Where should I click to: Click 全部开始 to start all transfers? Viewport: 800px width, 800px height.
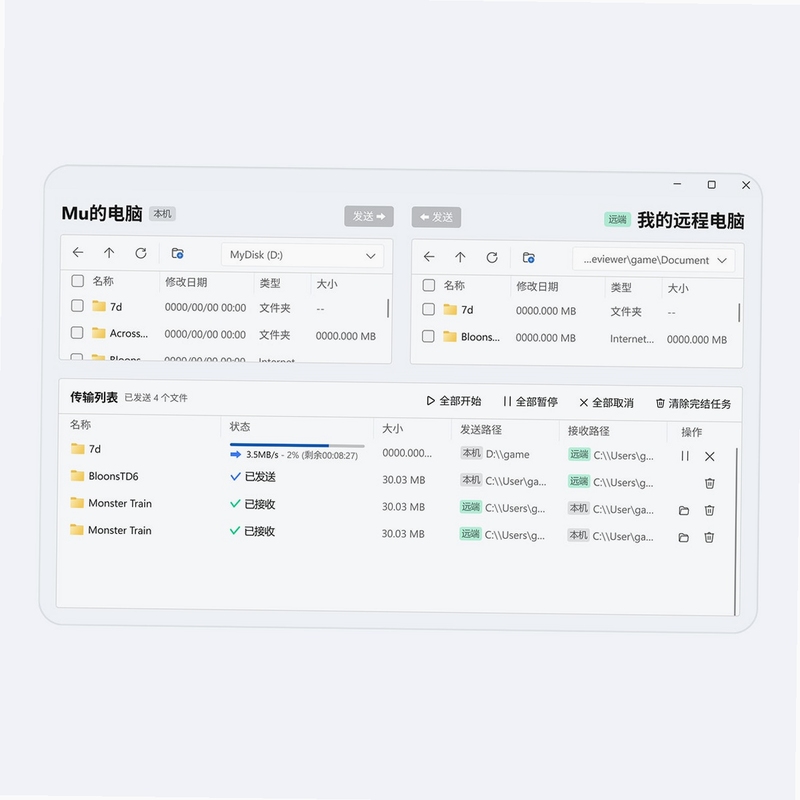(x=454, y=401)
